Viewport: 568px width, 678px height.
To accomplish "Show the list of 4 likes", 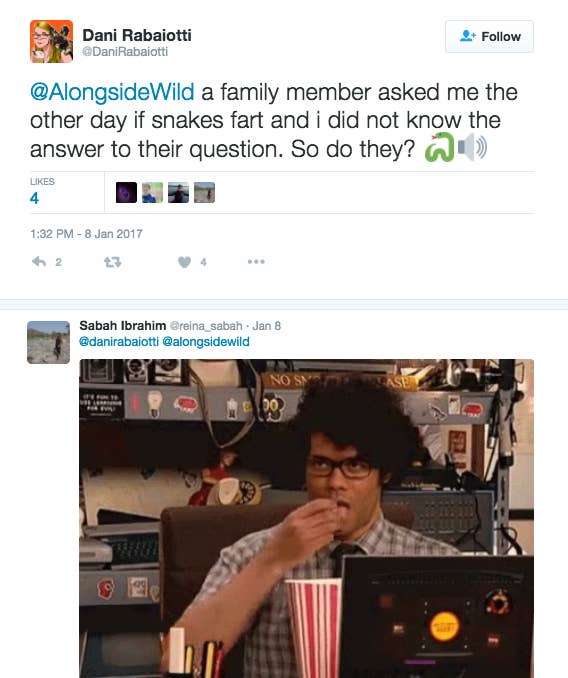I will click(42, 192).
